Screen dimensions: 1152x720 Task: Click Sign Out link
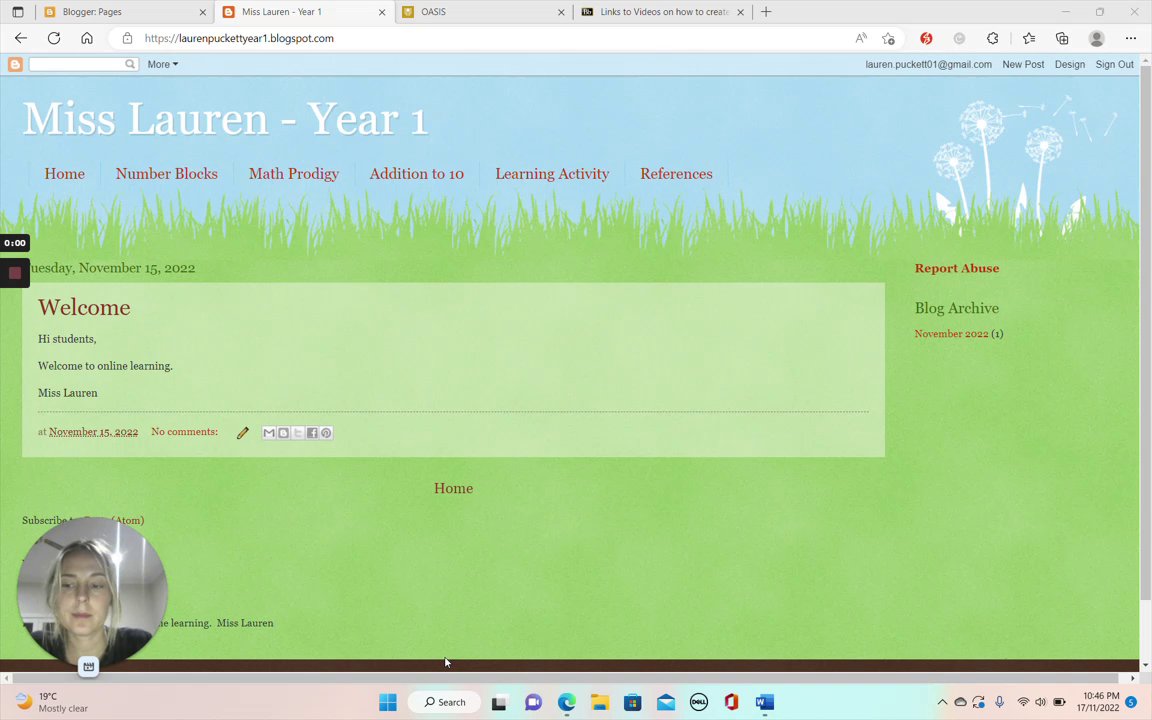1115,65
